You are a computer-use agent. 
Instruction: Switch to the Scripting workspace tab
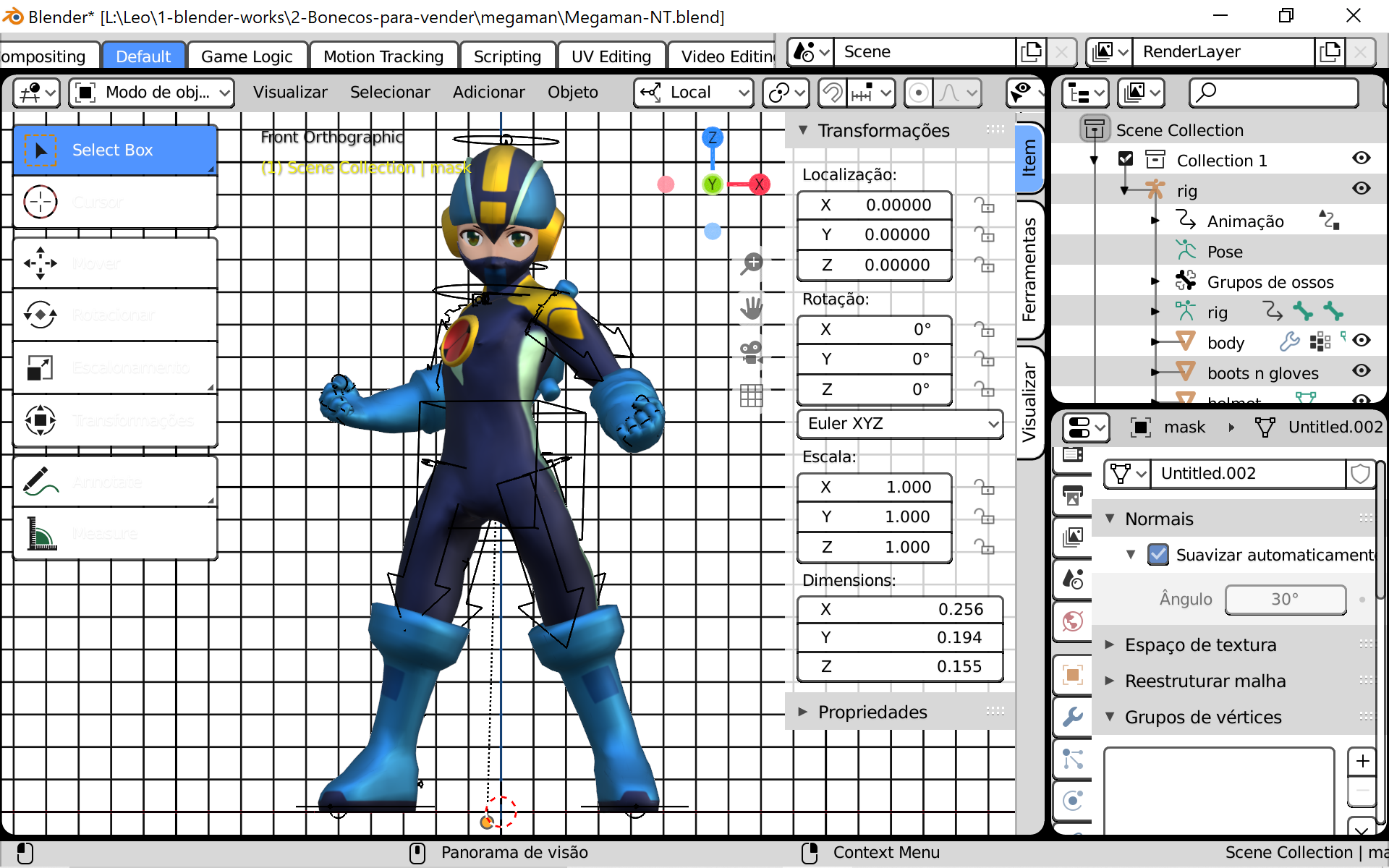click(507, 56)
